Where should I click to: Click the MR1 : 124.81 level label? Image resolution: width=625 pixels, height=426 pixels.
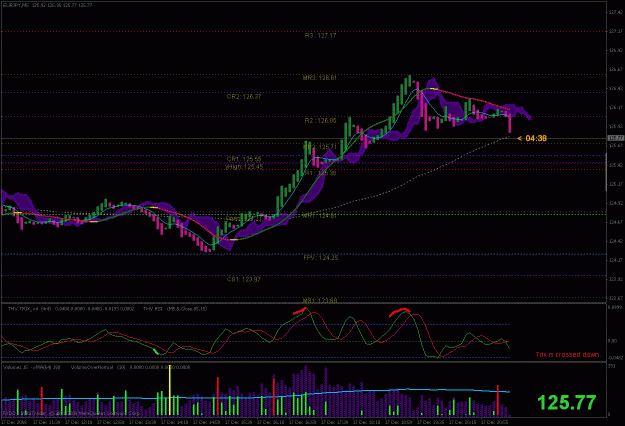[319, 216]
